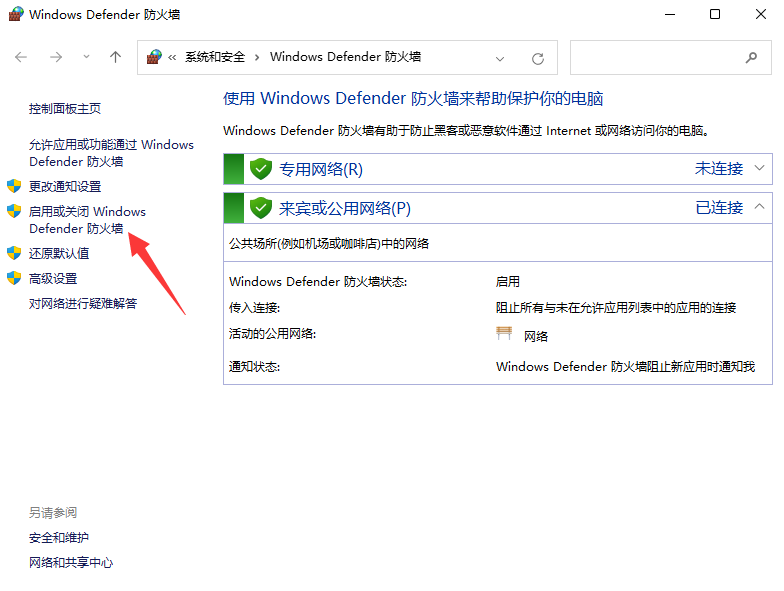Screen dimensions: 784x591
Task: Collapse the 来宾或公用网络(P) section chevron
Action: coord(760,206)
